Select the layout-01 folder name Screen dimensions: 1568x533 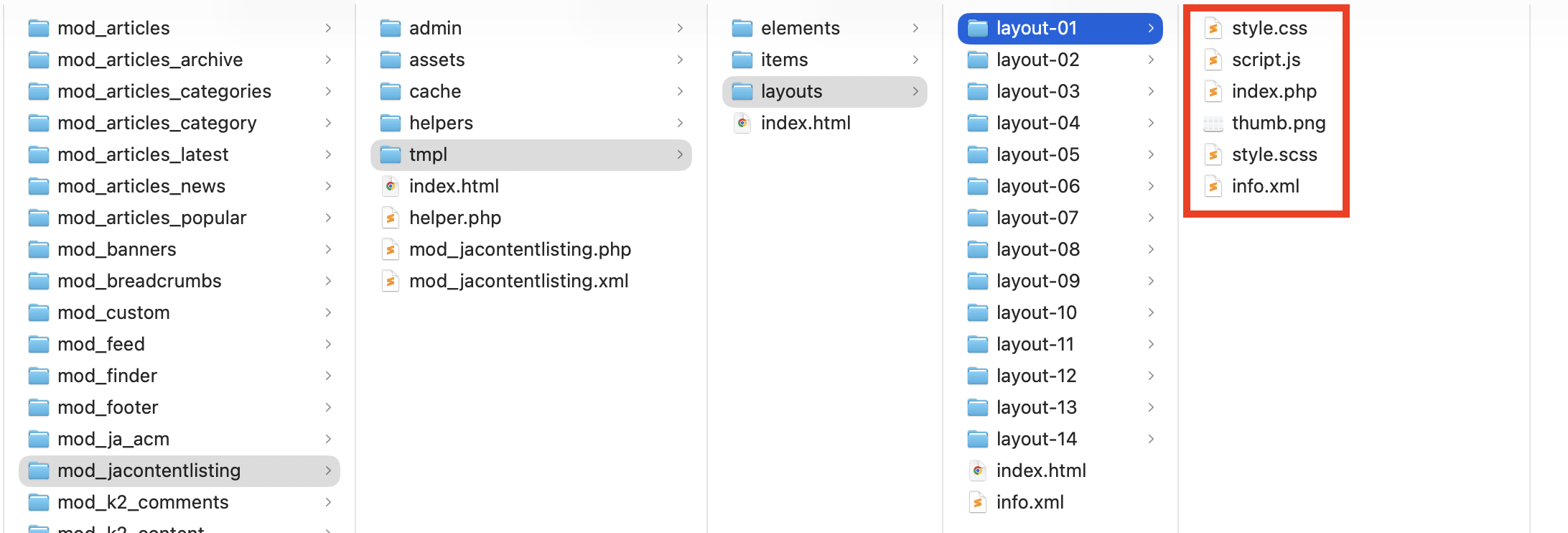[1037, 28]
